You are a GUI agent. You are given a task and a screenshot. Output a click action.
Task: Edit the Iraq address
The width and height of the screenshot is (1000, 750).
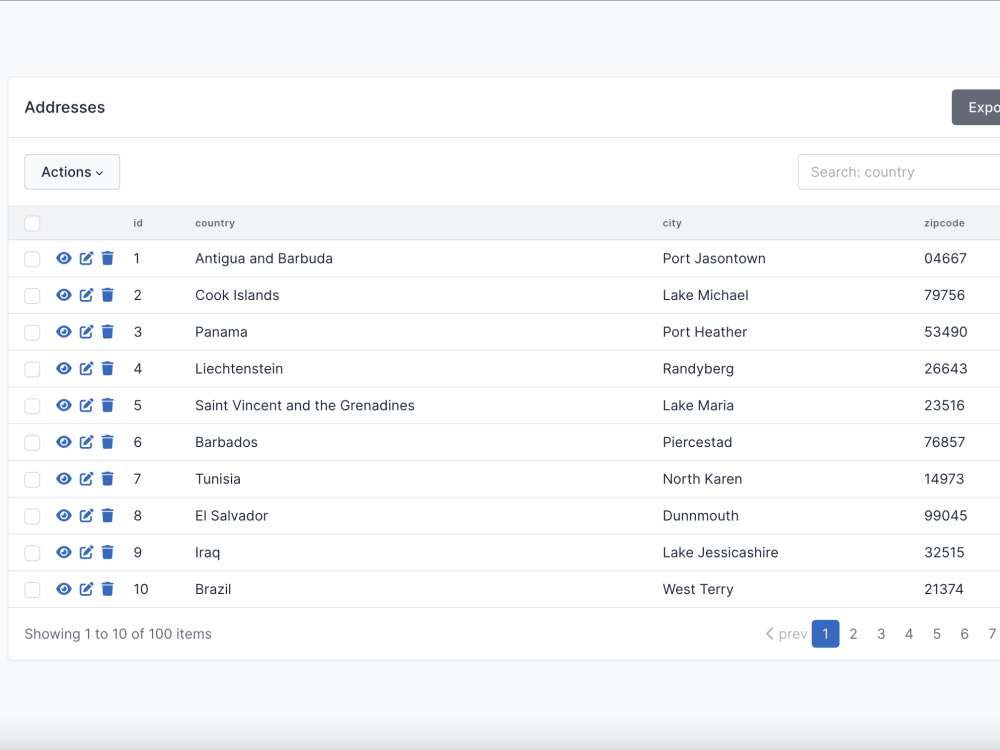tap(86, 552)
